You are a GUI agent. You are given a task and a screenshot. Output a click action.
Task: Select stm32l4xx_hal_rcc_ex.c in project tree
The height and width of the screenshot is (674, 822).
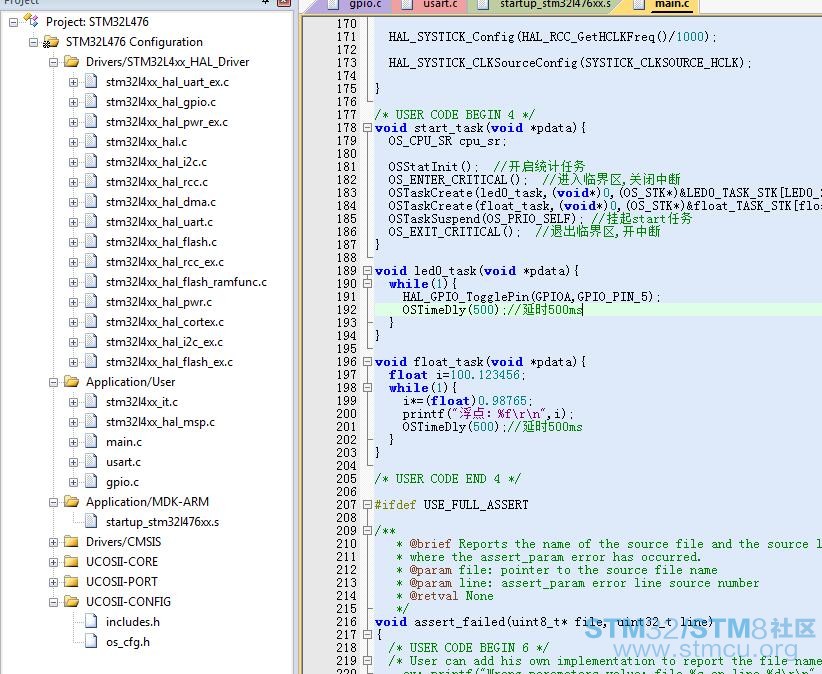[x=165, y=262]
